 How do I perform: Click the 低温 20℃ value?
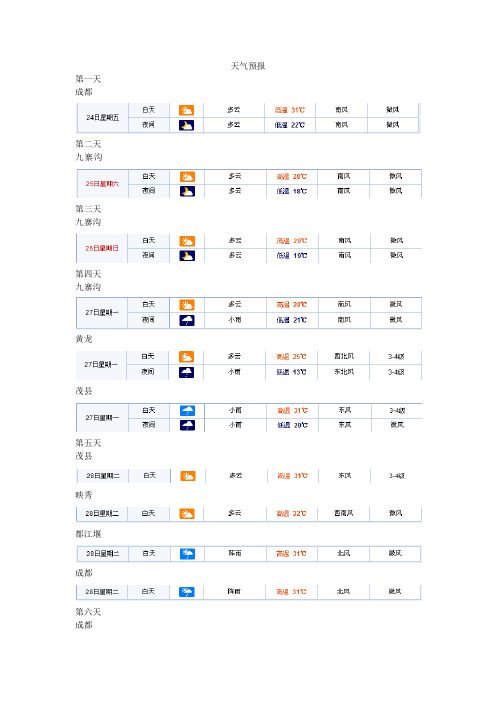click(292, 425)
